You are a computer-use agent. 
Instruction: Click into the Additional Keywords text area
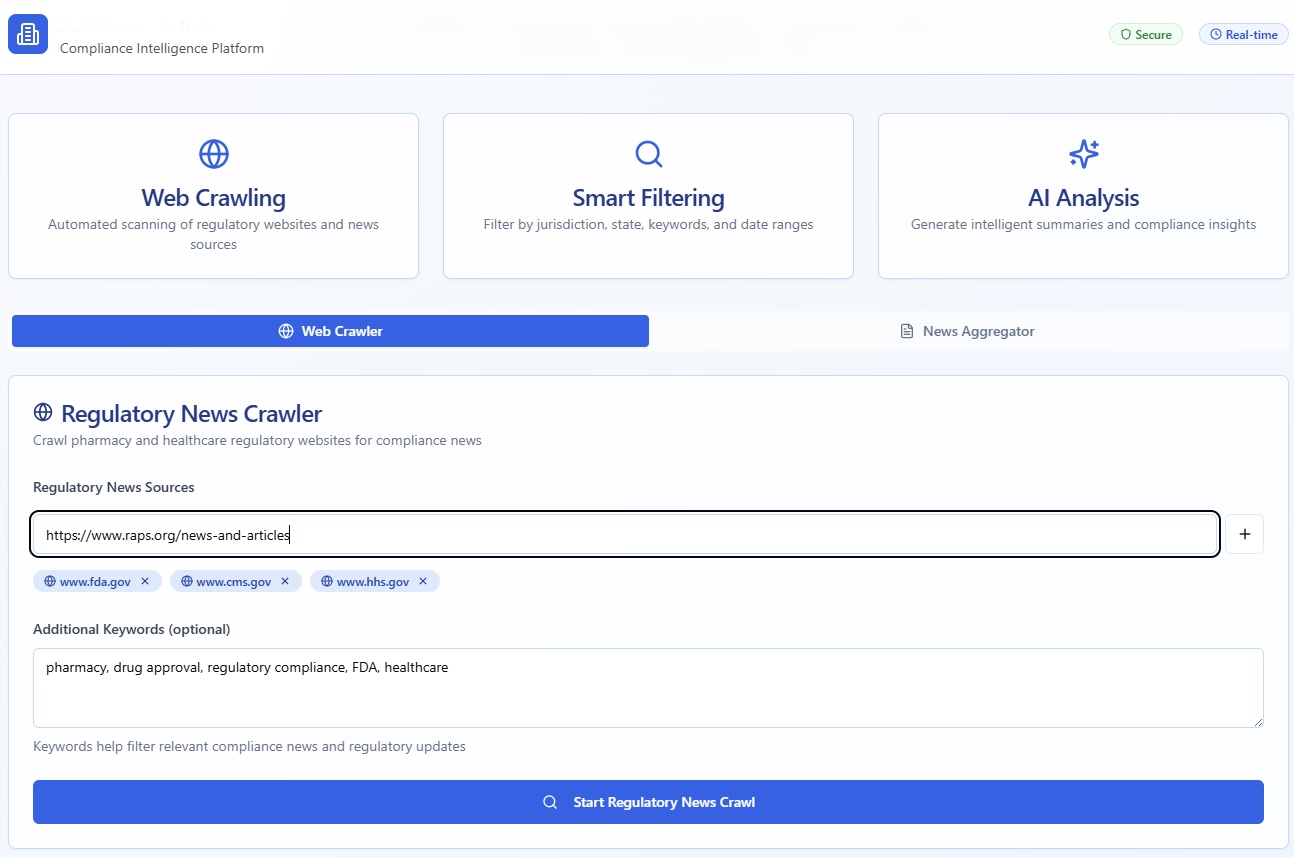(648, 688)
